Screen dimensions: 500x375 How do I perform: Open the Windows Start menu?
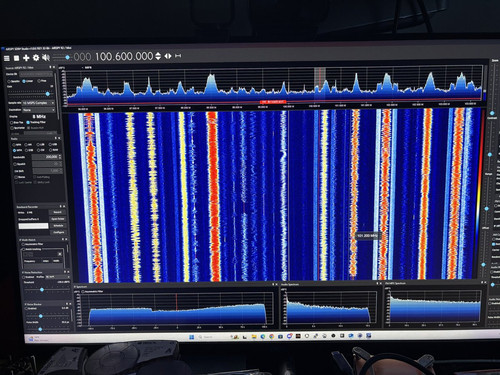pyautogui.click(x=191, y=337)
